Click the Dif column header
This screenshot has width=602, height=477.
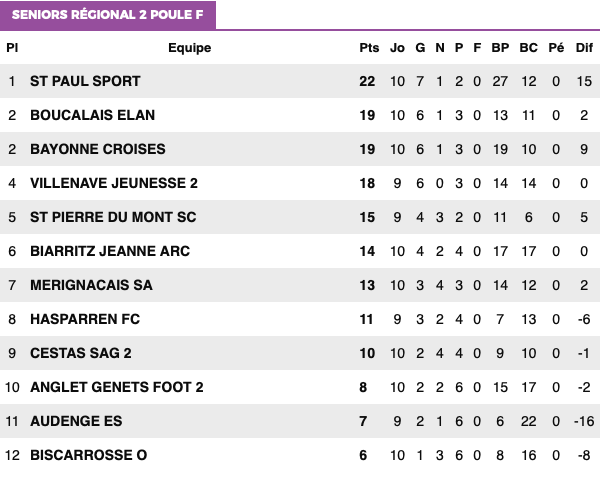point(584,48)
